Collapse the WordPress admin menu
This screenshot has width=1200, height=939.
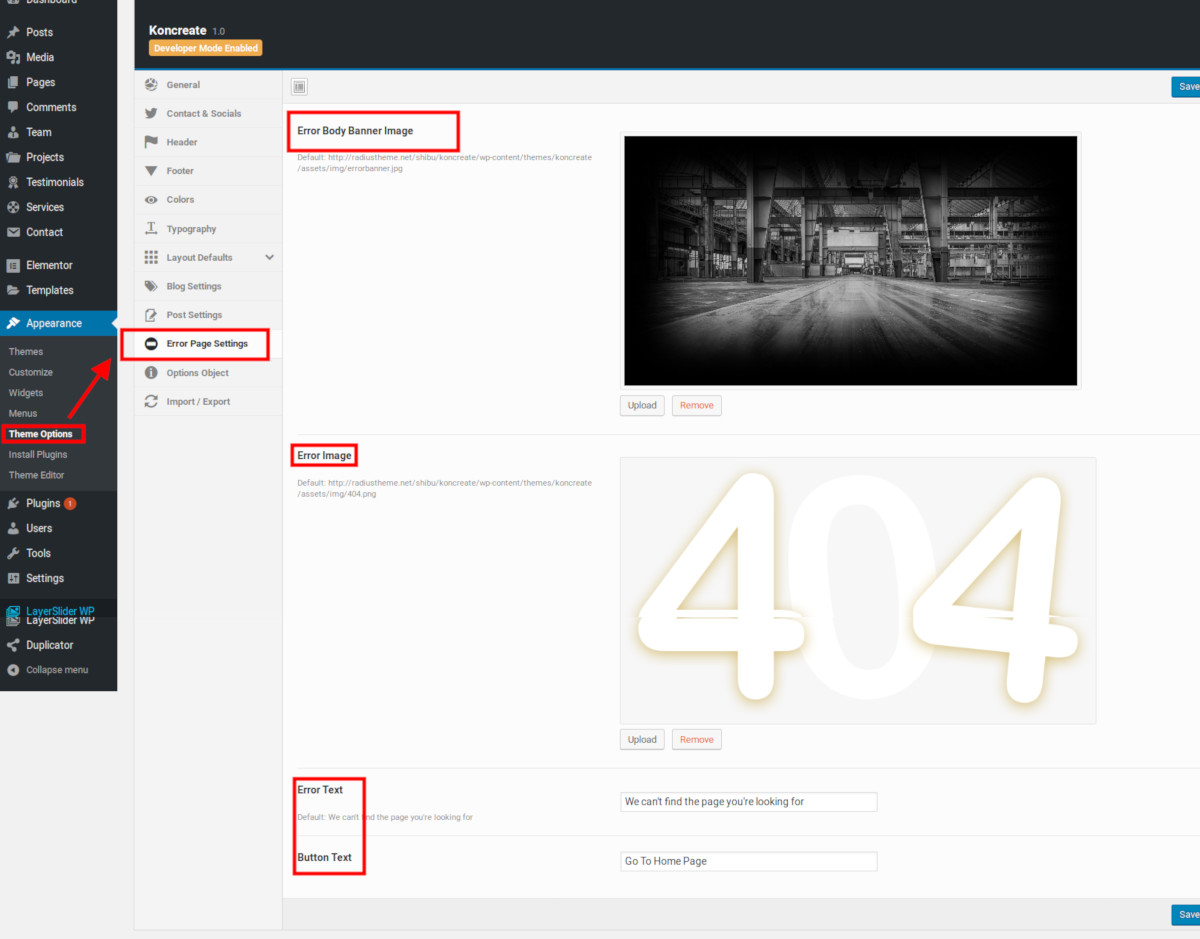coord(58,670)
